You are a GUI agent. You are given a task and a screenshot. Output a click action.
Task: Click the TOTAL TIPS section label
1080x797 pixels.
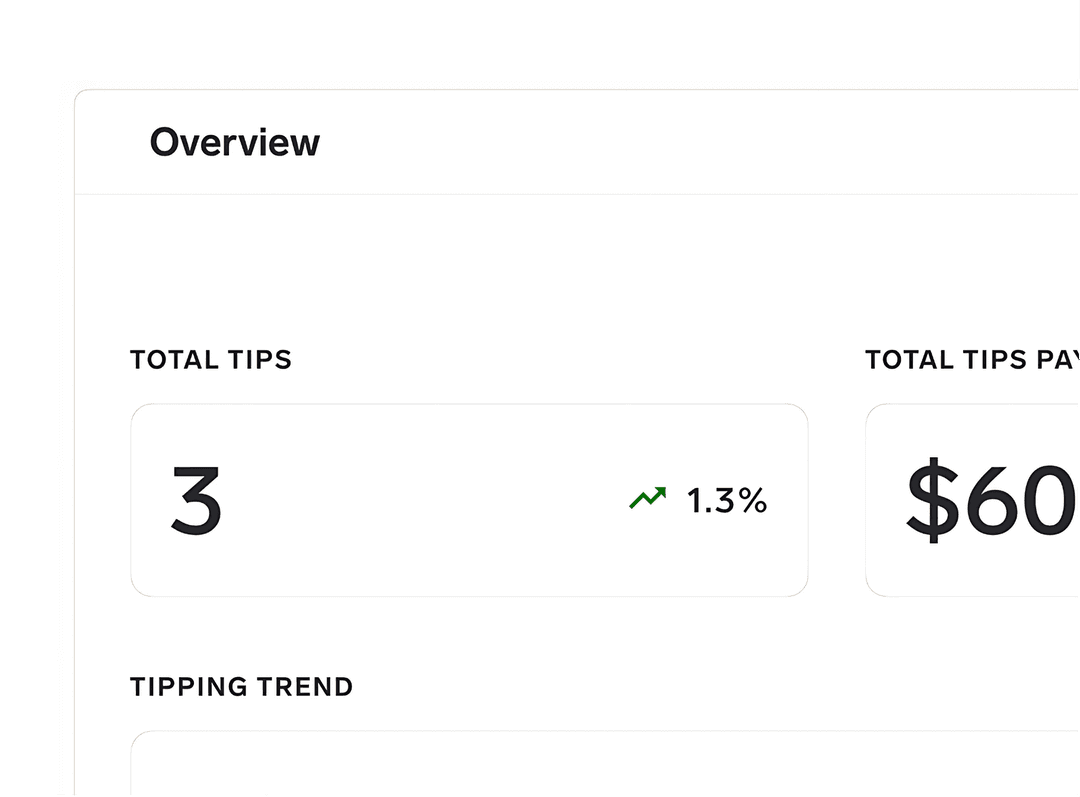coord(210,360)
